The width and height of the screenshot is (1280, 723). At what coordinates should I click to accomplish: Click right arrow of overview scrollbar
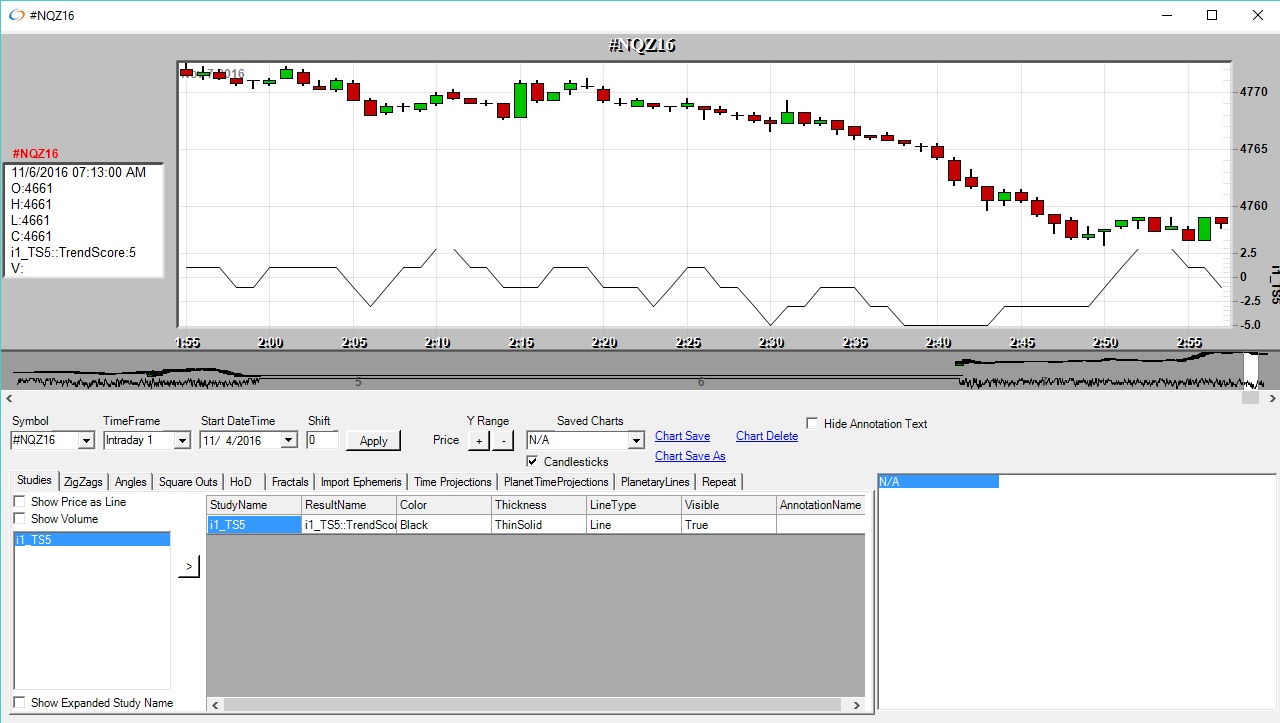1272,398
